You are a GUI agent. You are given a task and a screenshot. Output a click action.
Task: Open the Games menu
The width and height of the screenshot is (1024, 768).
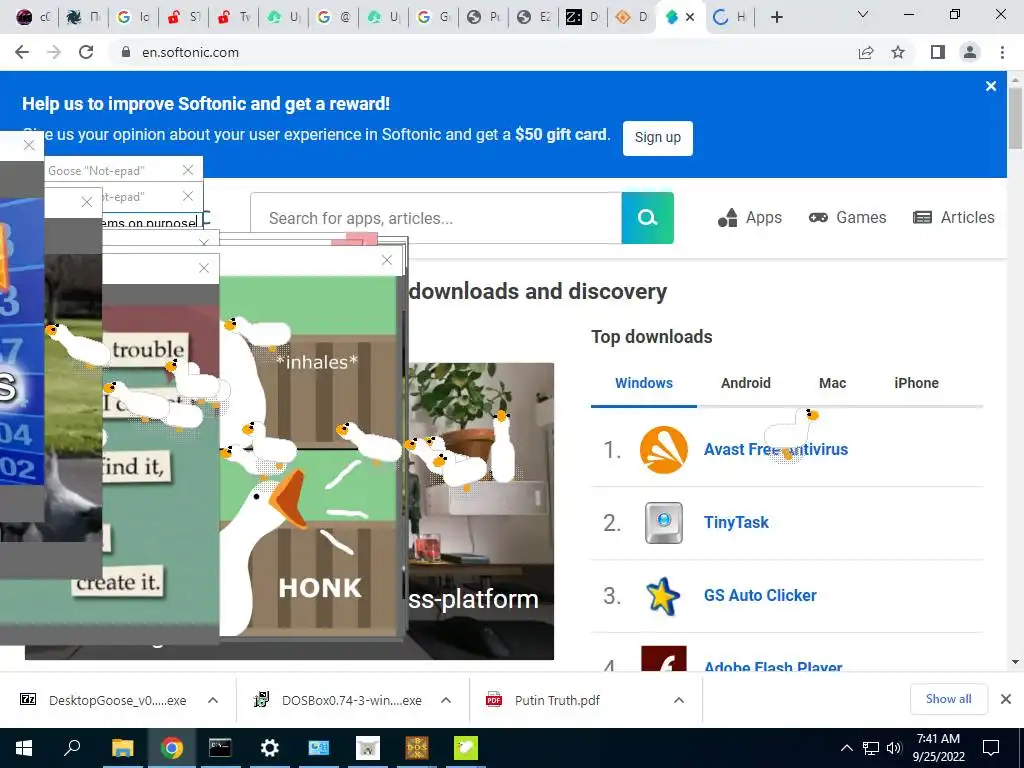[x=847, y=217]
